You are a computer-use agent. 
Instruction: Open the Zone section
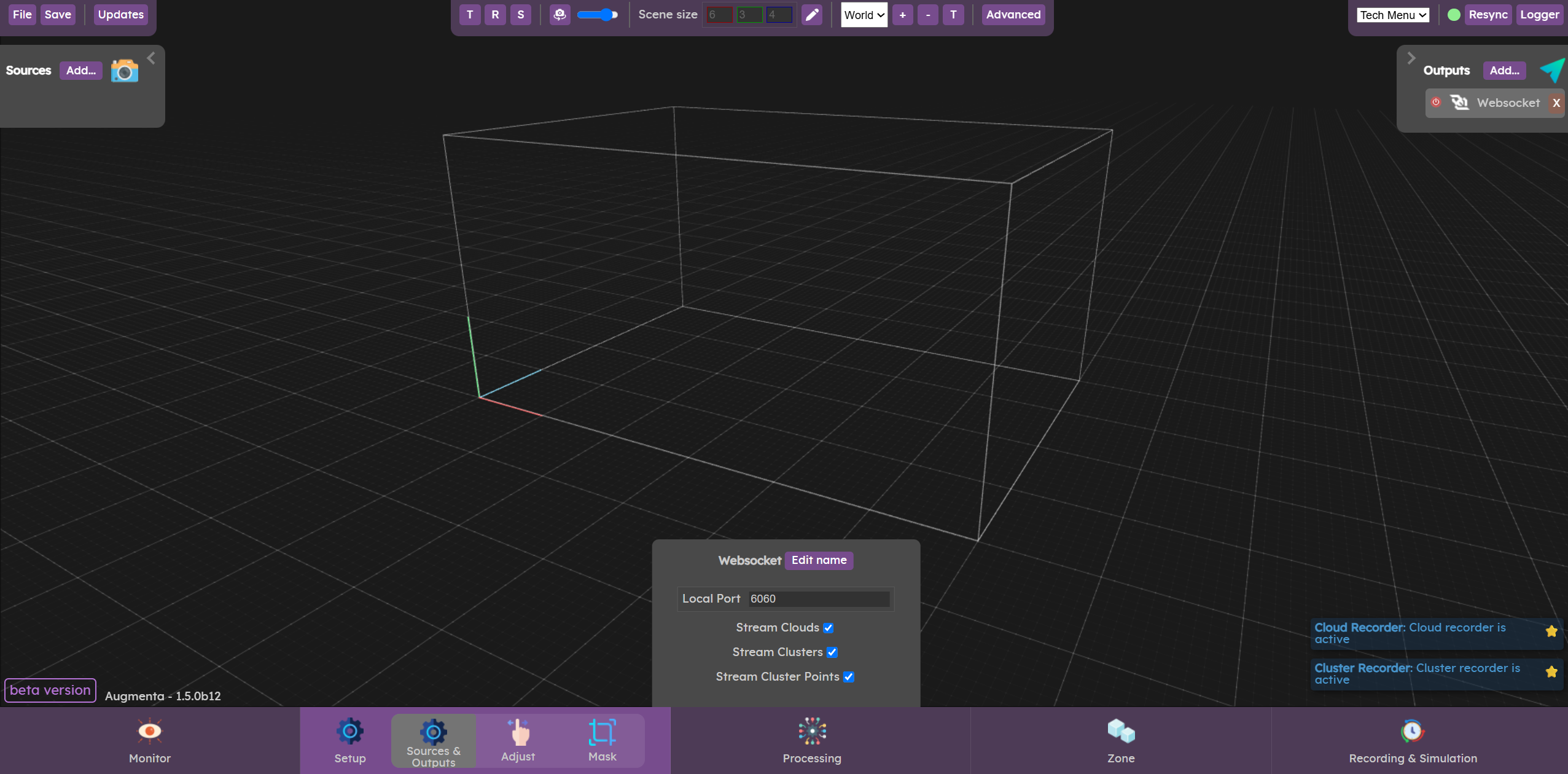coord(1120,740)
